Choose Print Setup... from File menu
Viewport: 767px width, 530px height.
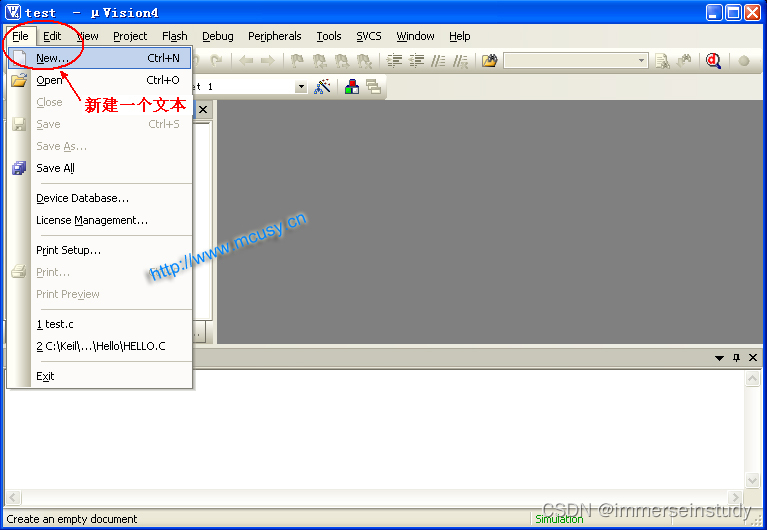[x=100, y=250]
